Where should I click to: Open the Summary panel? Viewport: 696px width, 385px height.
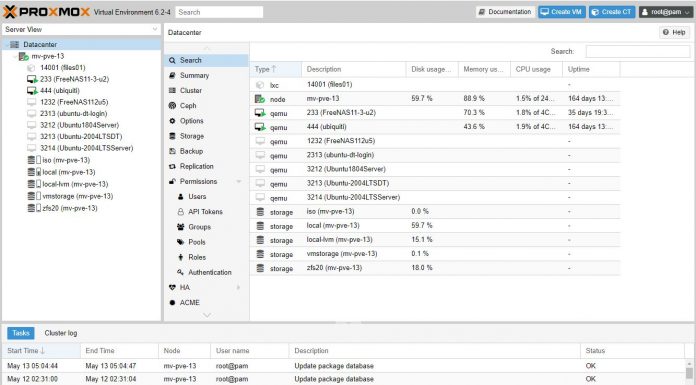click(x=206, y=75)
